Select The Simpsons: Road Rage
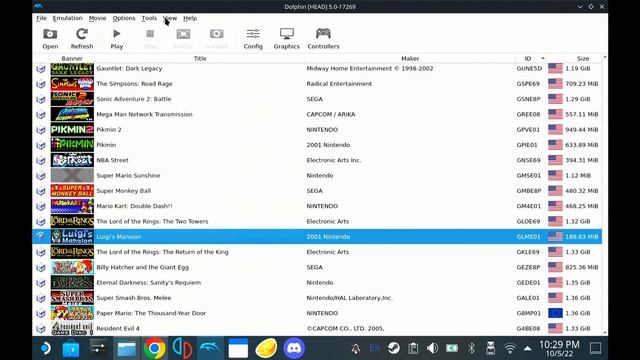 click(x=317, y=84)
